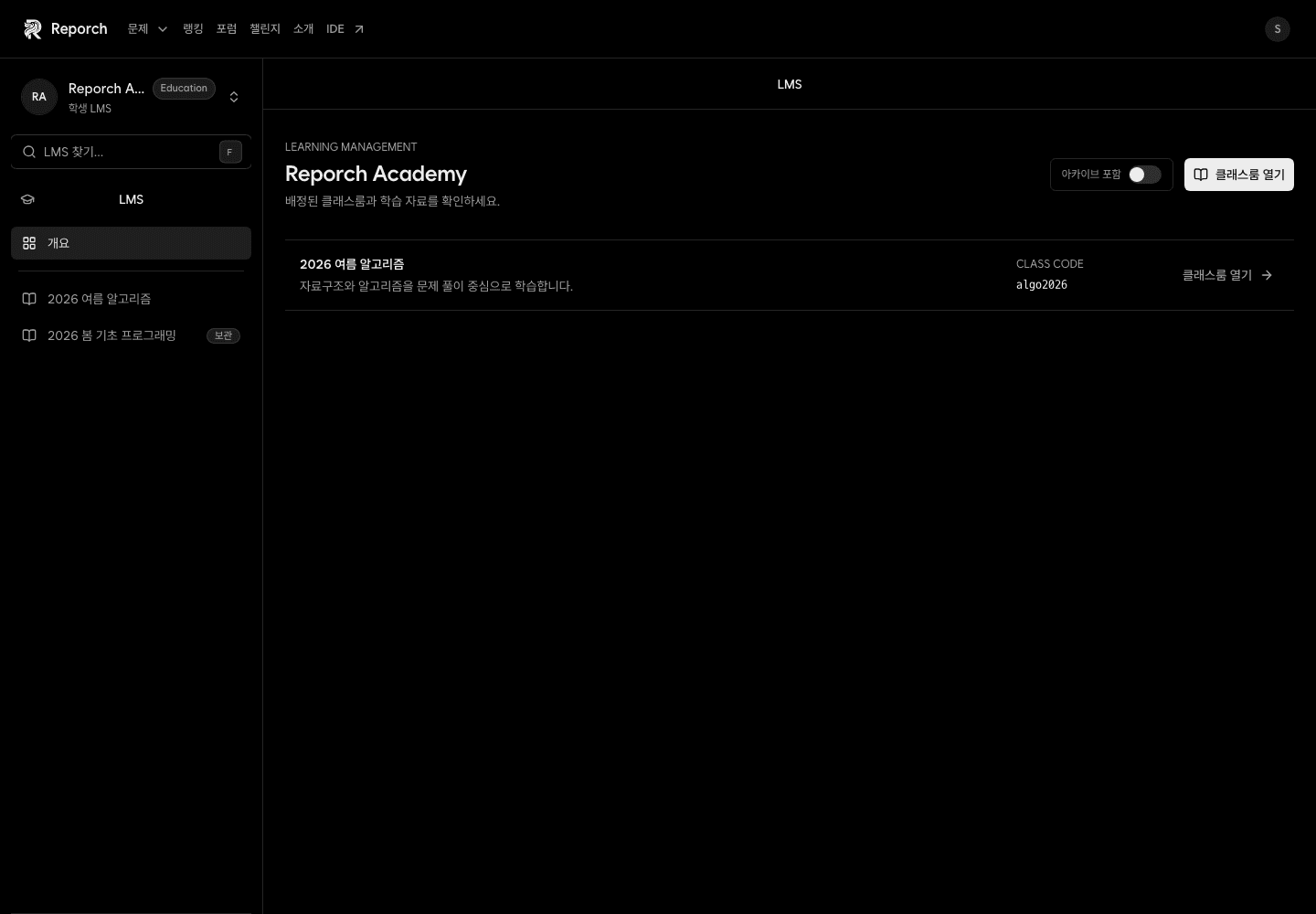Click the Reporch Academy heading

[x=376, y=174]
